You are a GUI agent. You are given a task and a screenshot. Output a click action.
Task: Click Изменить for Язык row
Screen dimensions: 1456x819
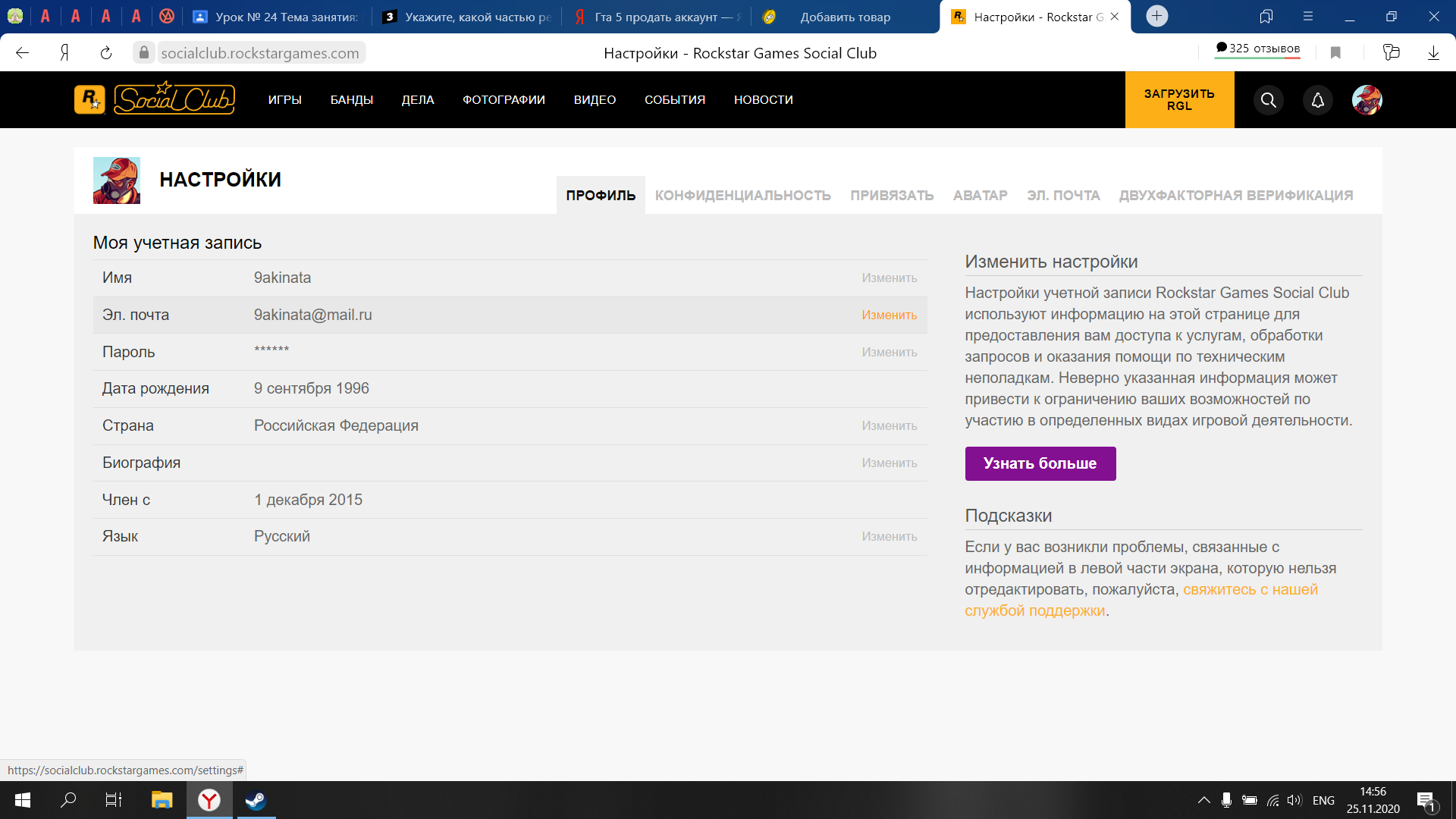pyautogui.click(x=890, y=536)
